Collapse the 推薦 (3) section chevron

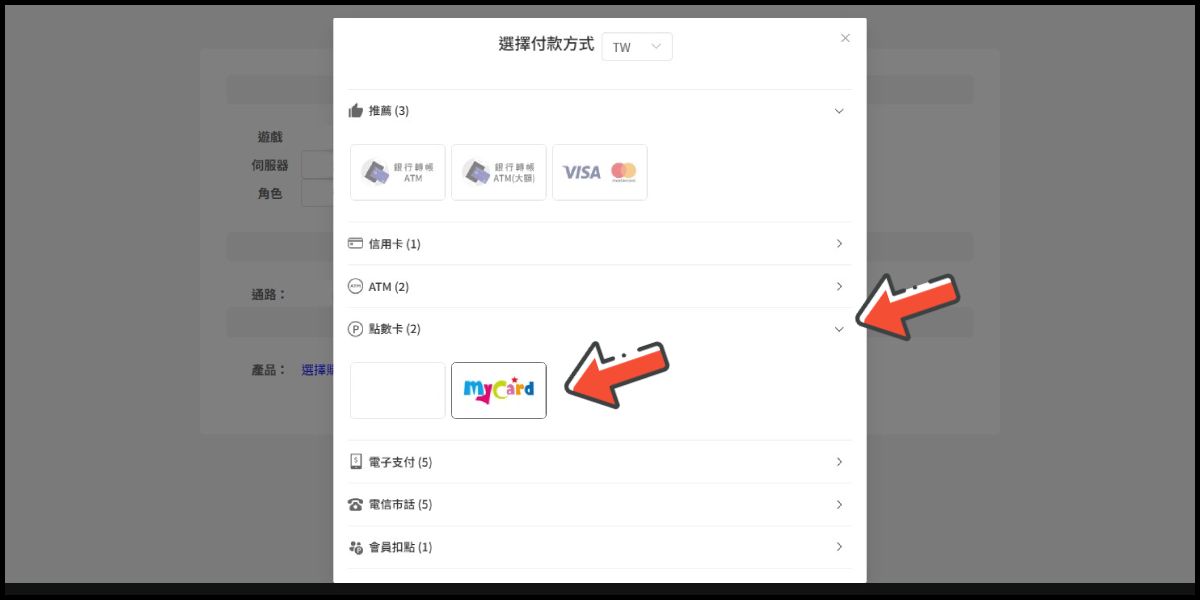pyautogui.click(x=839, y=111)
